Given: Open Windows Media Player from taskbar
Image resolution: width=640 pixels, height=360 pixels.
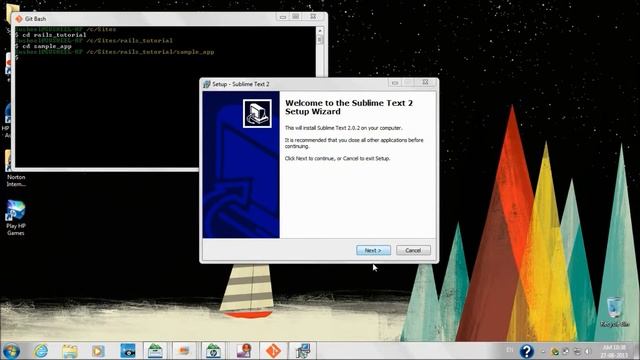Looking at the screenshot, I should pyautogui.click(x=98, y=351).
